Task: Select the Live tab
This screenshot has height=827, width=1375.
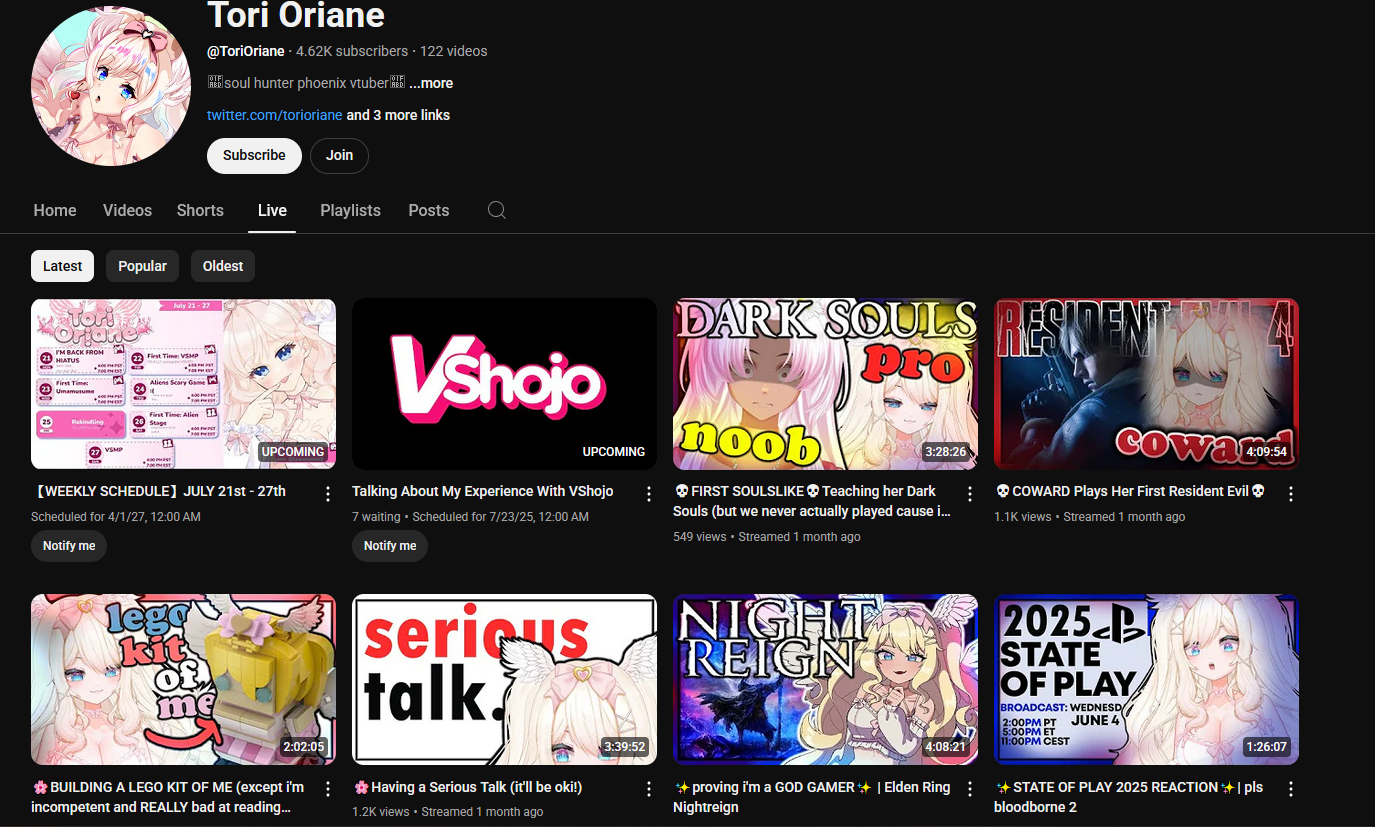Action: (x=272, y=210)
